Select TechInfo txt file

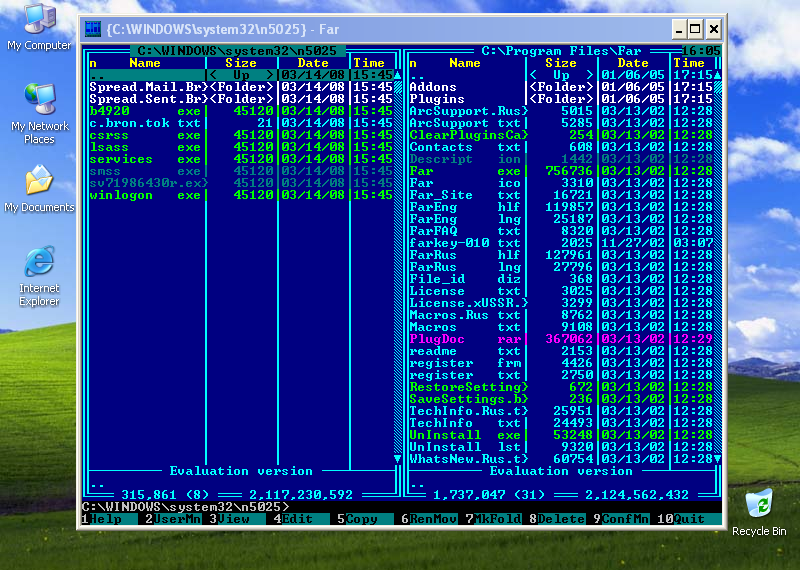pos(561,423)
